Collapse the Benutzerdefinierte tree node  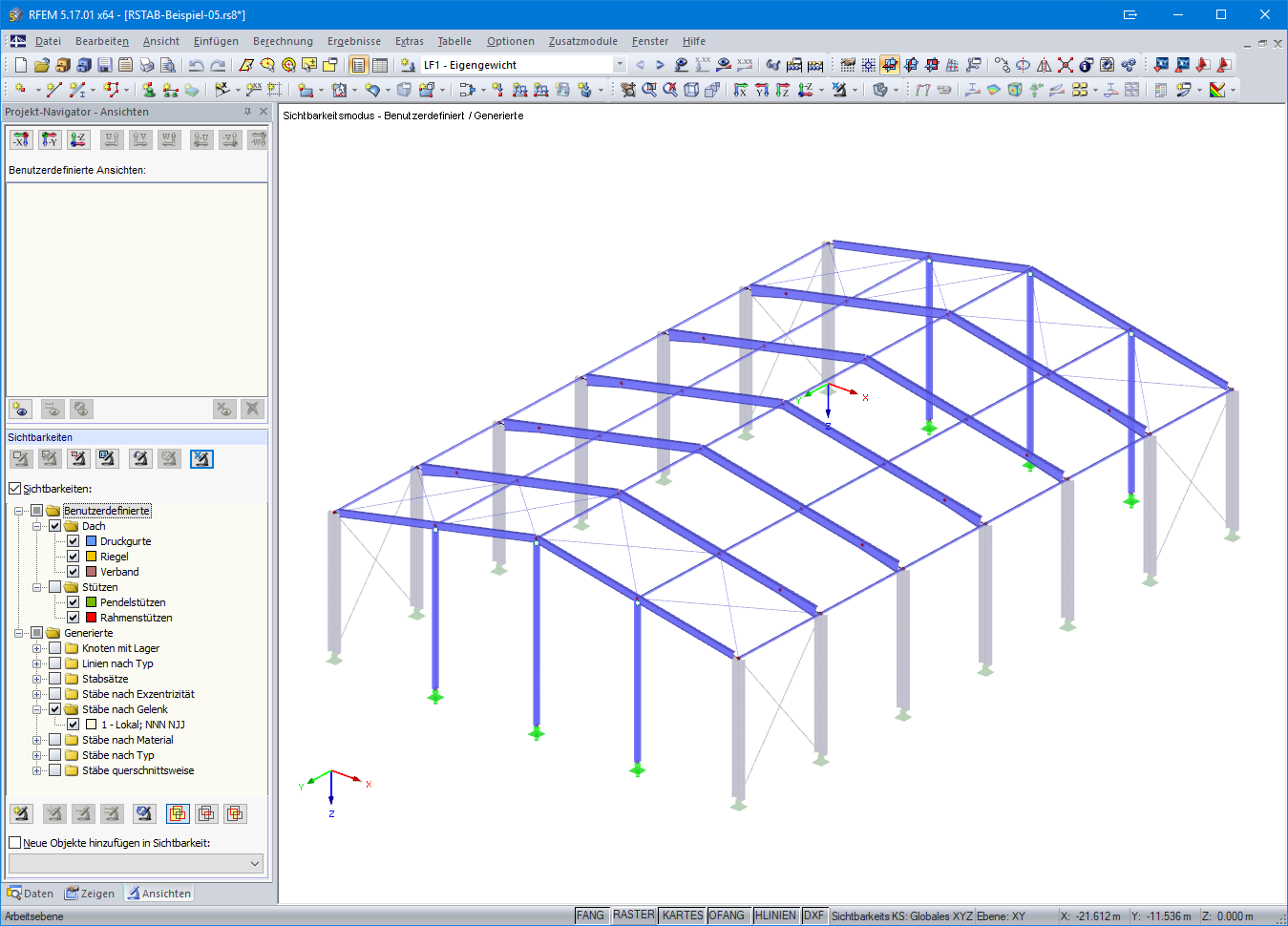click(x=18, y=511)
